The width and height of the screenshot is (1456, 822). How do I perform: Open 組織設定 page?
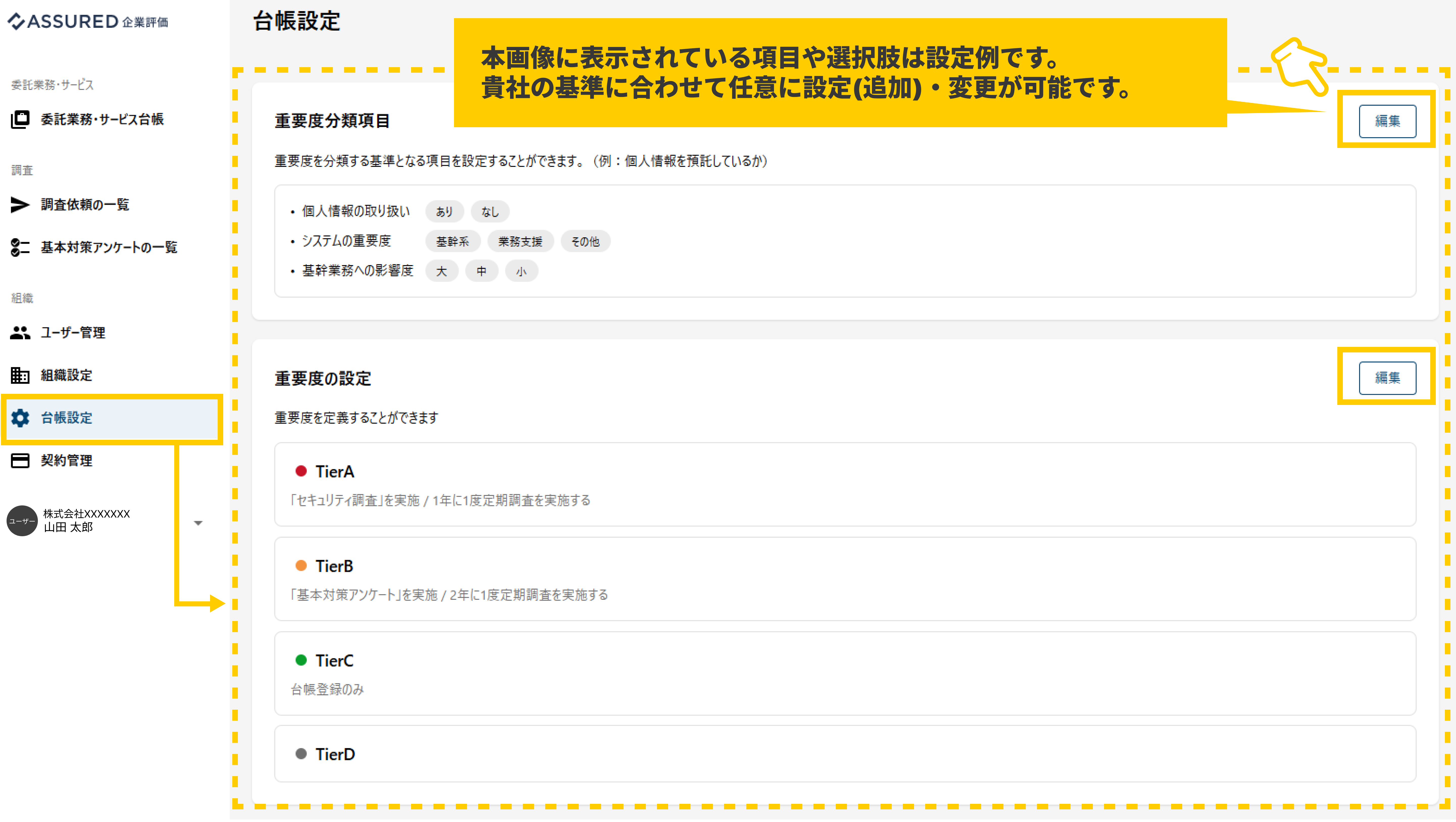(67, 376)
